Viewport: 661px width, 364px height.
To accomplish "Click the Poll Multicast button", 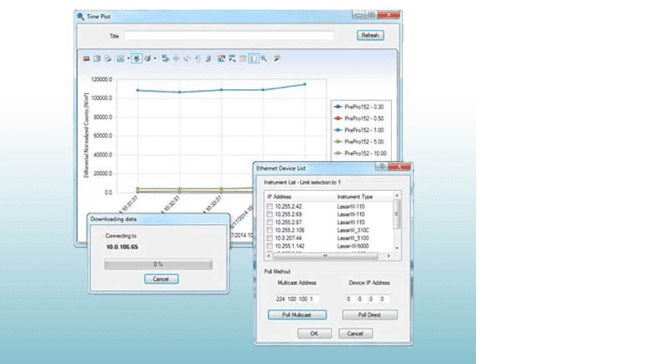I will (x=297, y=315).
